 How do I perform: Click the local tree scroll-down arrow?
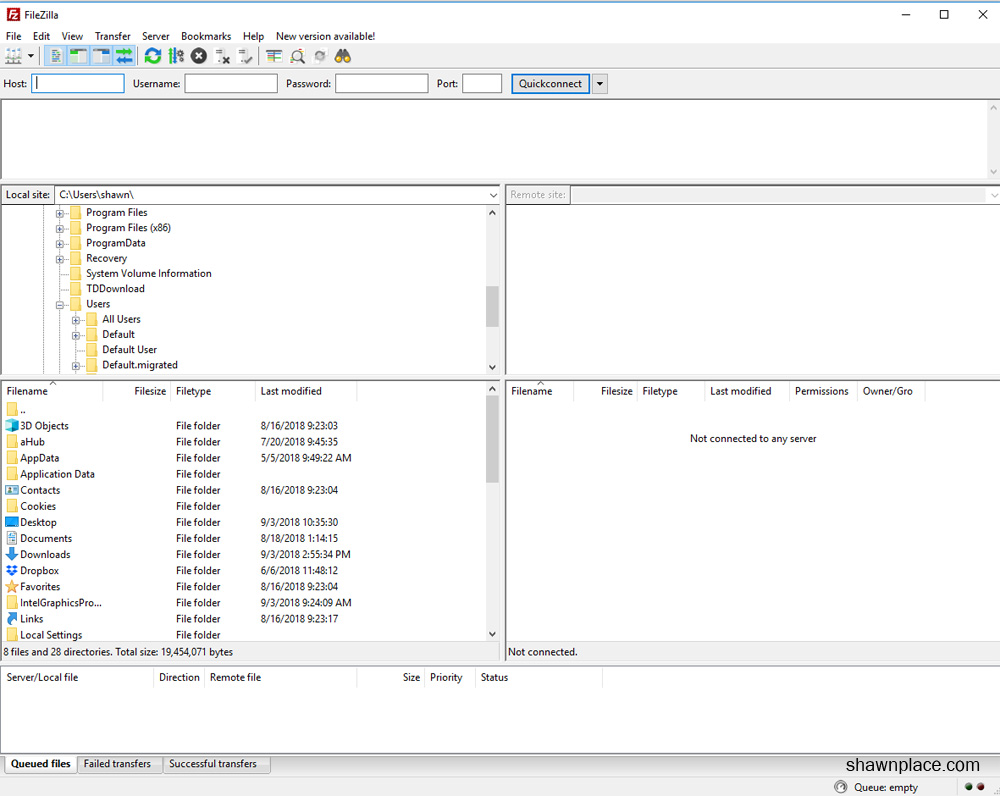pos(492,367)
